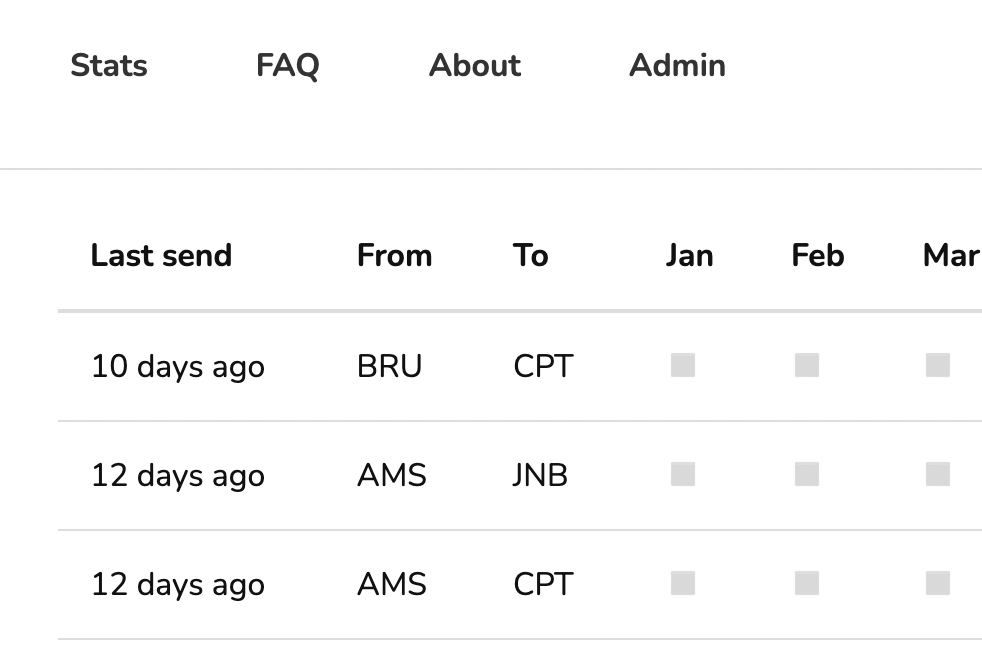Viewport: 982px width, 666px height.
Task: Sort by From column header
Action: click(394, 256)
